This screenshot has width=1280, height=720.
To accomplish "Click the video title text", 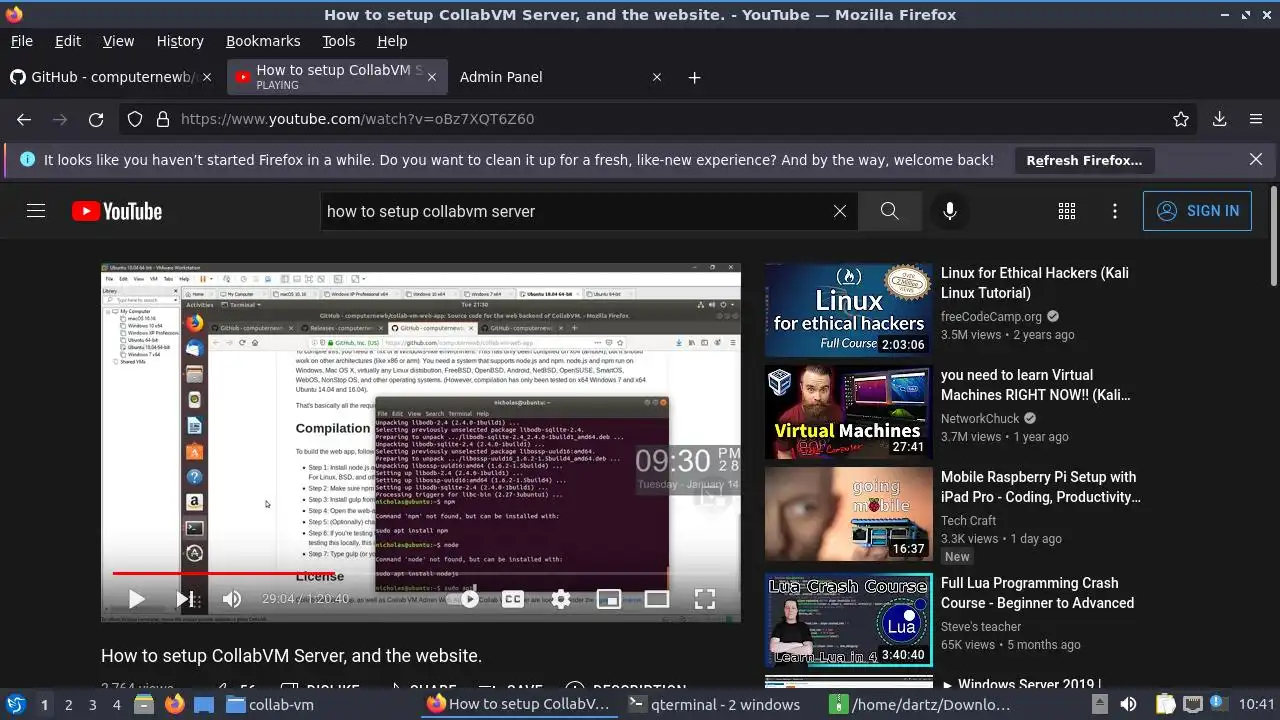I will (291, 656).
